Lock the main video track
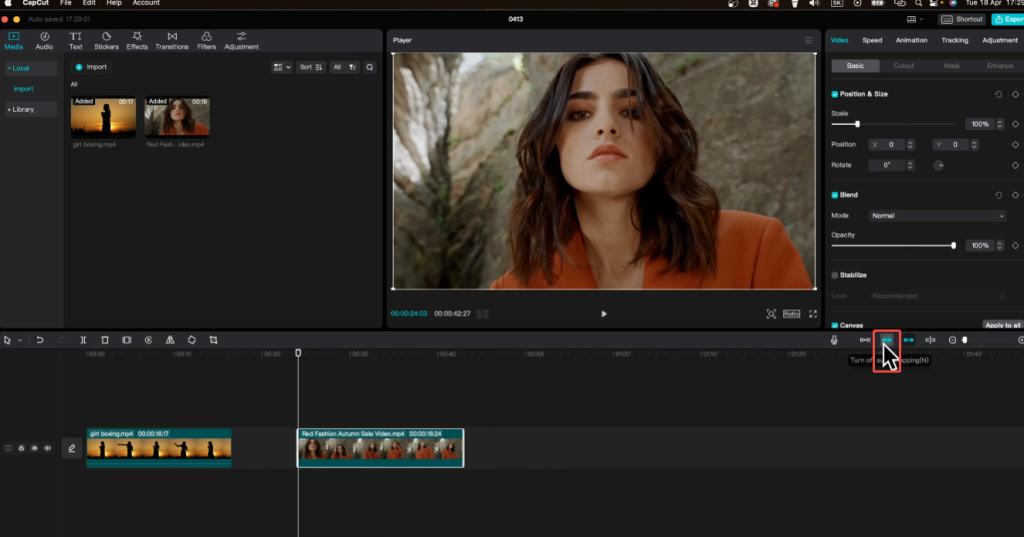The image size is (1024, 537). pyautogui.click(x=21, y=448)
